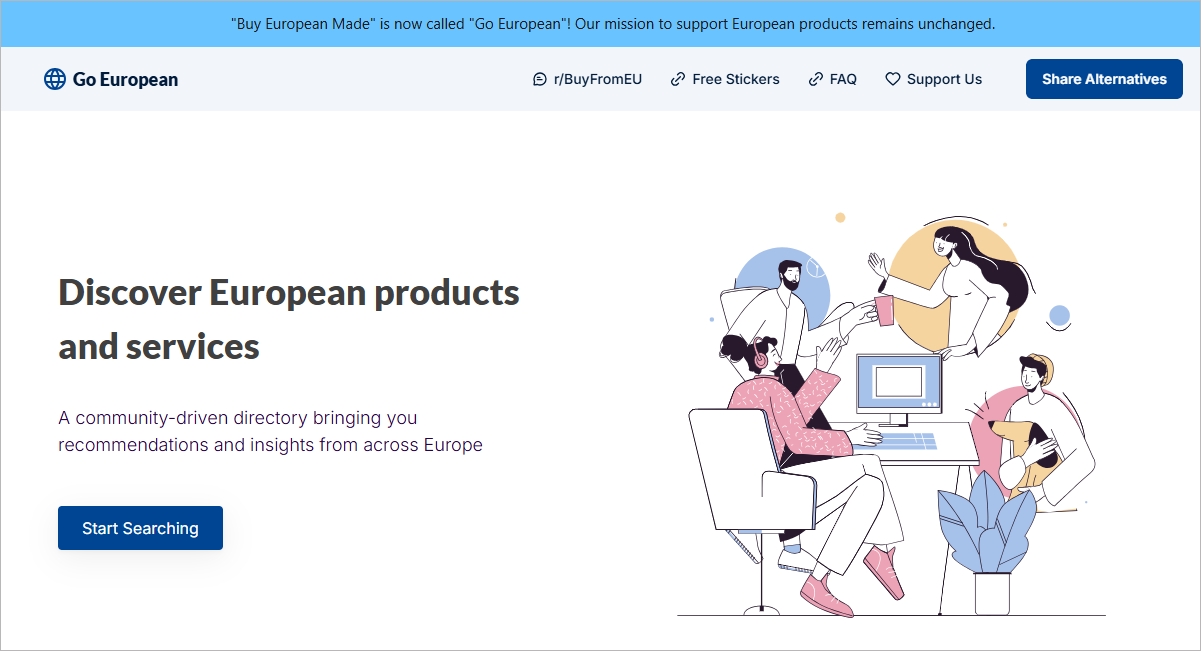Open the Free Stickers page
1201x651 pixels.
tap(725, 79)
